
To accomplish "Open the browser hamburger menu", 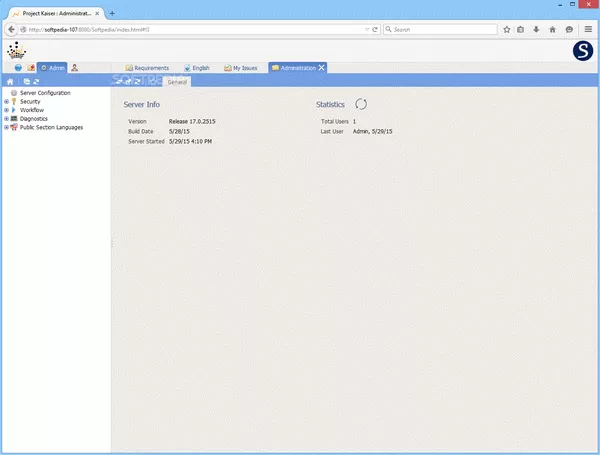I will (x=588, y=29).
